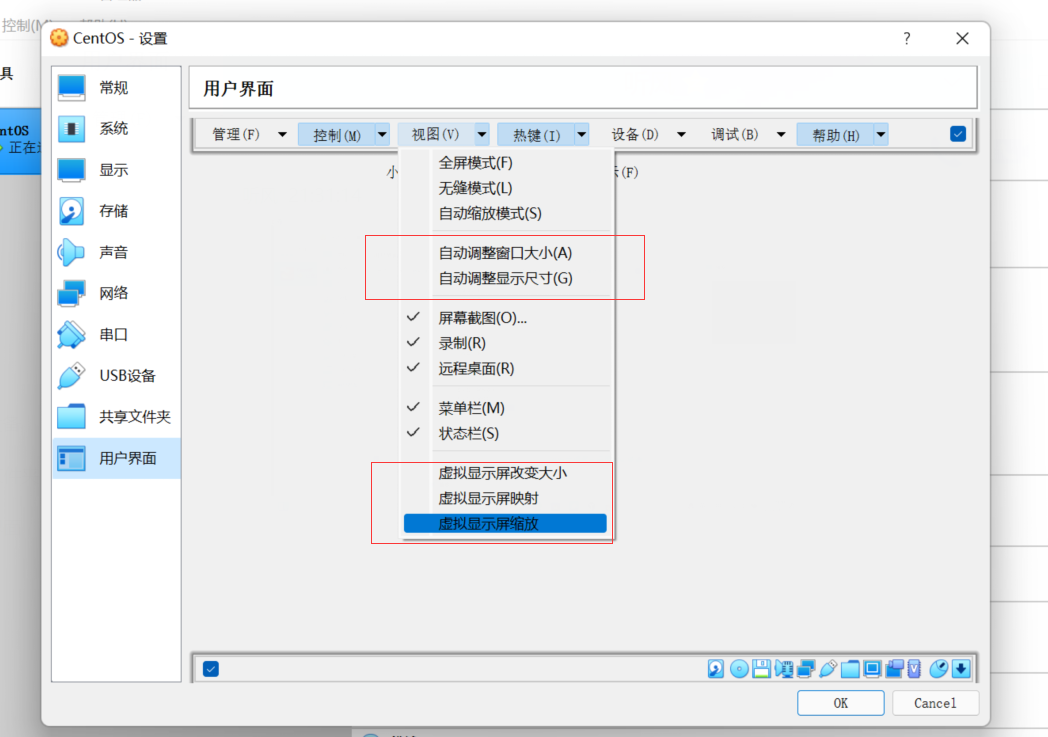This screenshot has height=737, width=1048.
Task: Click the shared folder status bar icon
Action: tap(850, 669)
